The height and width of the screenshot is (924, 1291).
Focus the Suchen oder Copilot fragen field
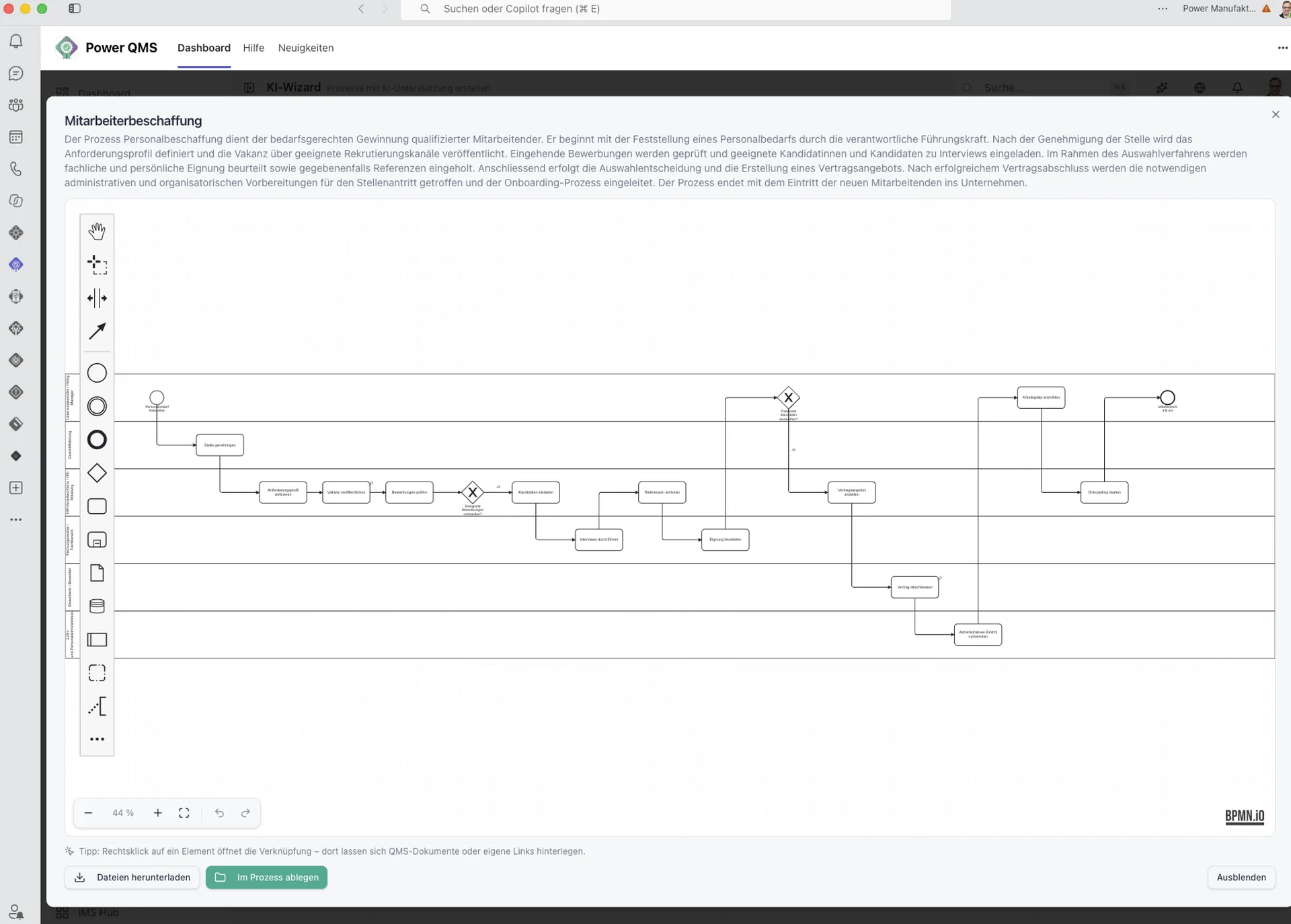pyautogui.click(x=676, y=9)
